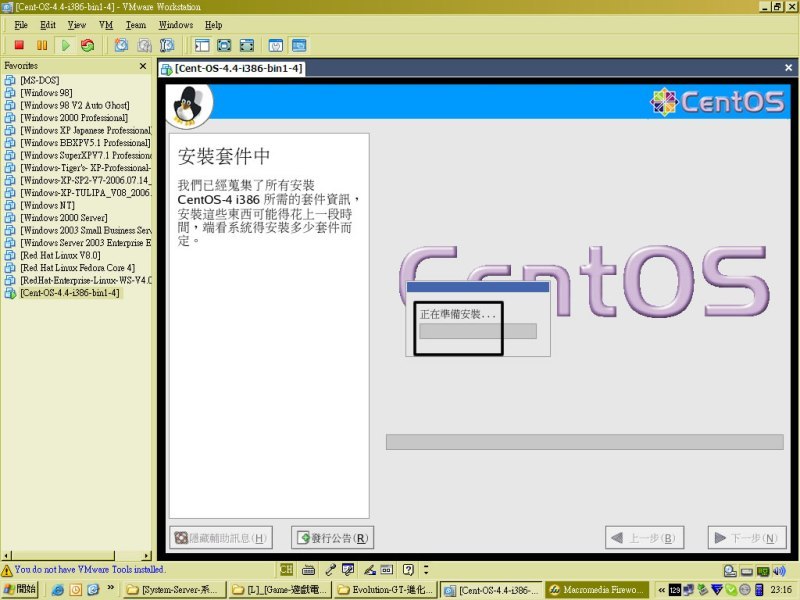Click the 隱藏輔助訊息 (H) button
Screen dimensions: 800x600
coord(221,538)
